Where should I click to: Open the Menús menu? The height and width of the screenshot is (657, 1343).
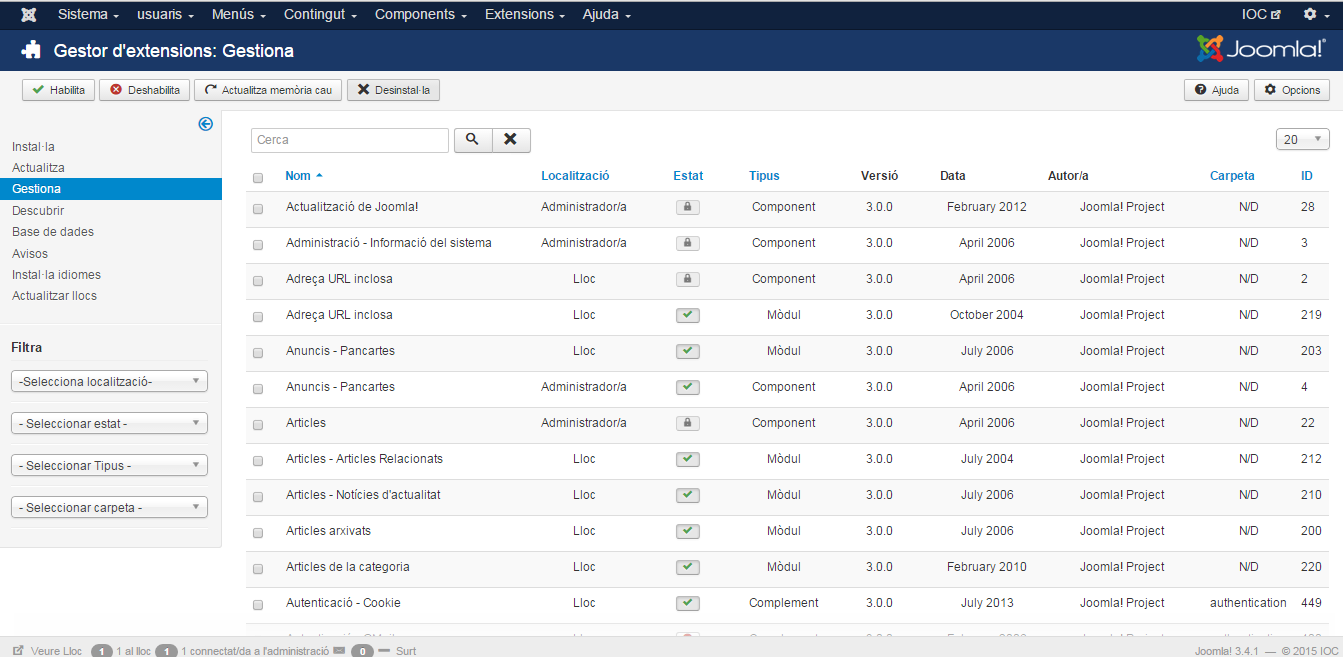(239, 15)
